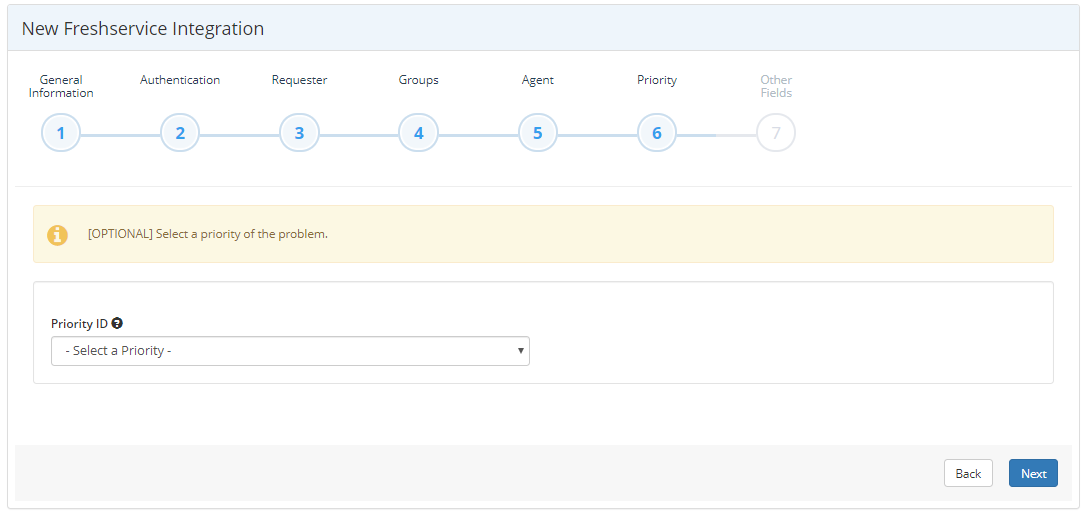Select the Requester step label
Image resolution: width=1087 pixels, height=512 pixels.
tap(299, 80)
